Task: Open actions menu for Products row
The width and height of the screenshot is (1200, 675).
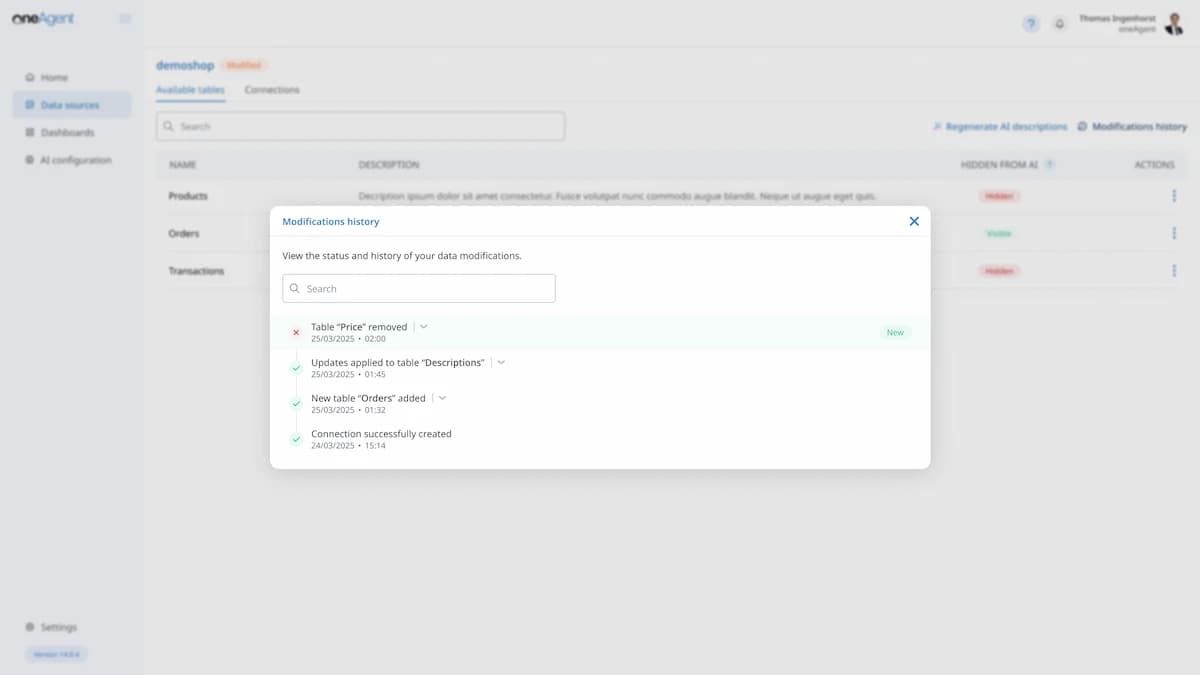Action: tap(1174, 196)
